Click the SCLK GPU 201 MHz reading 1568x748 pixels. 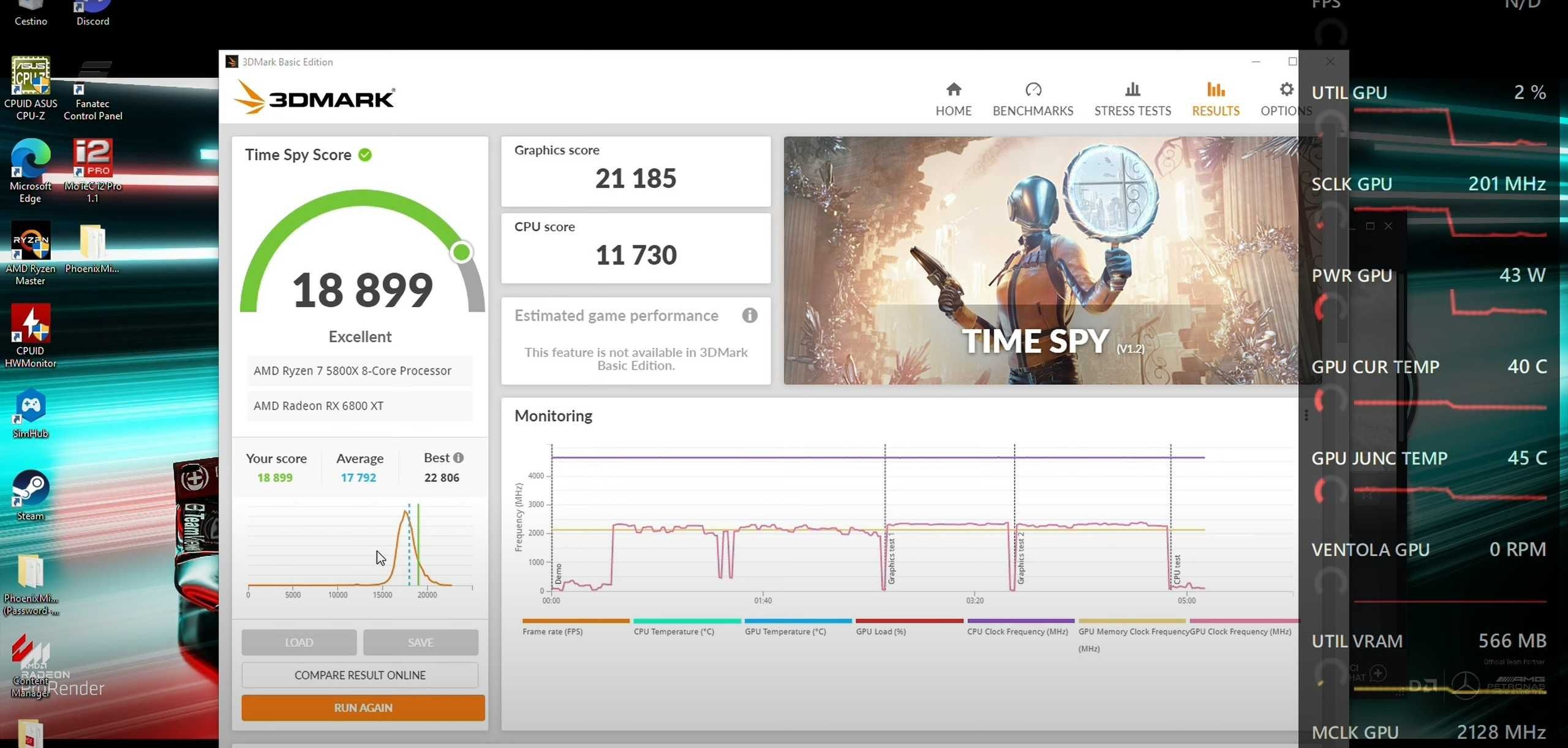[1429, 184]
